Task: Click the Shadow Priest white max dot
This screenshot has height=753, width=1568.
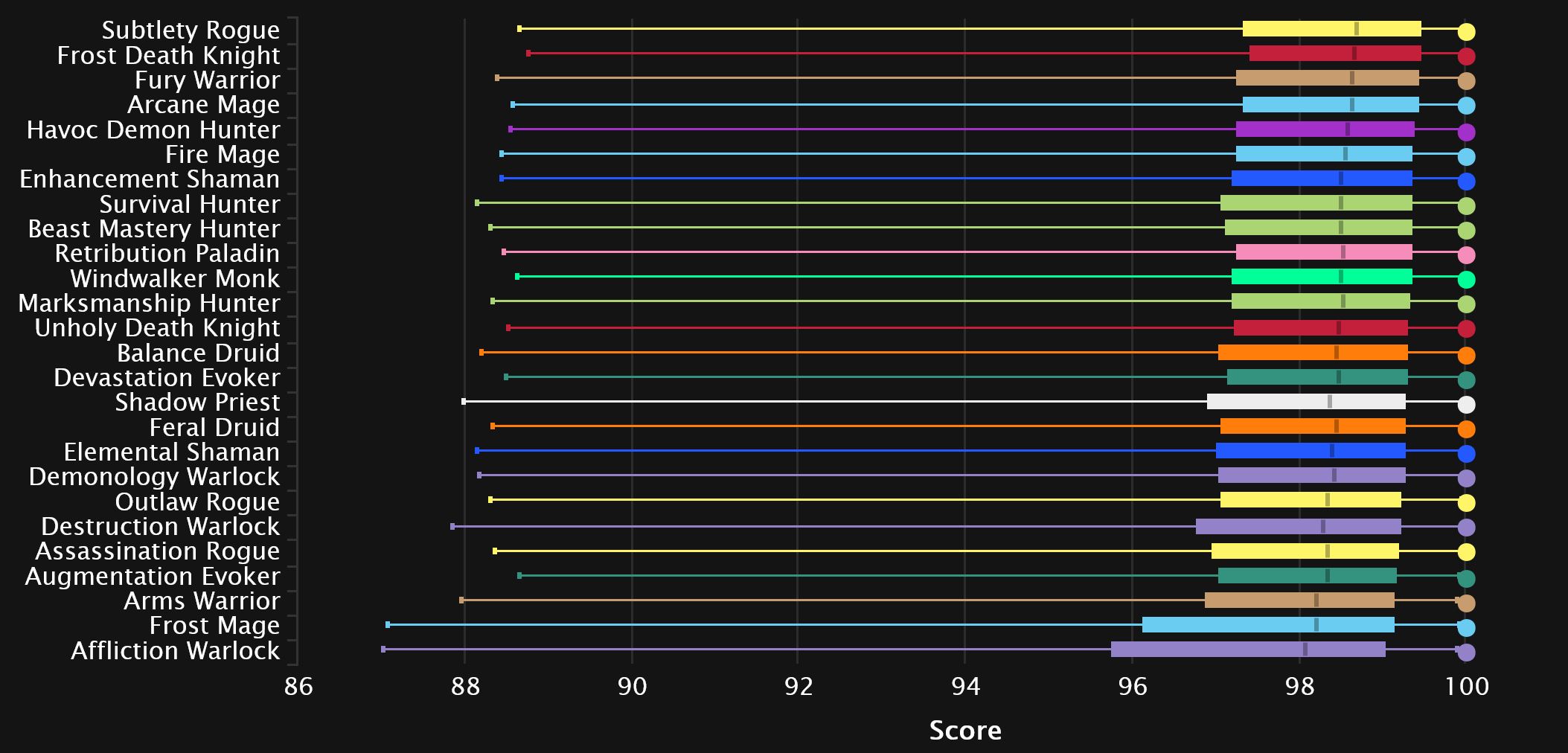Action: point(1466,405)
